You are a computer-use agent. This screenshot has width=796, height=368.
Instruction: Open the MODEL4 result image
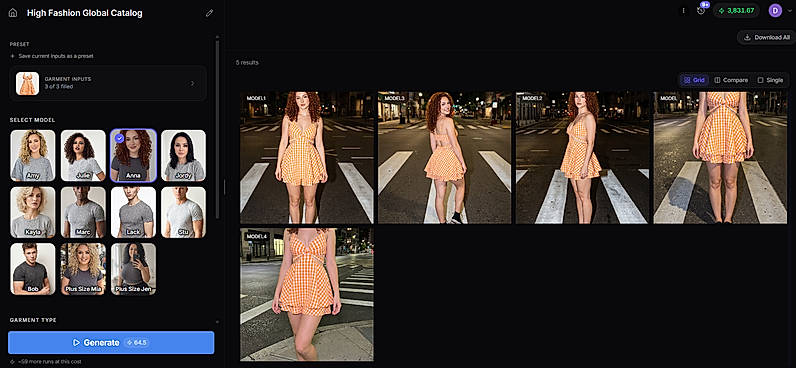[307, 294]
